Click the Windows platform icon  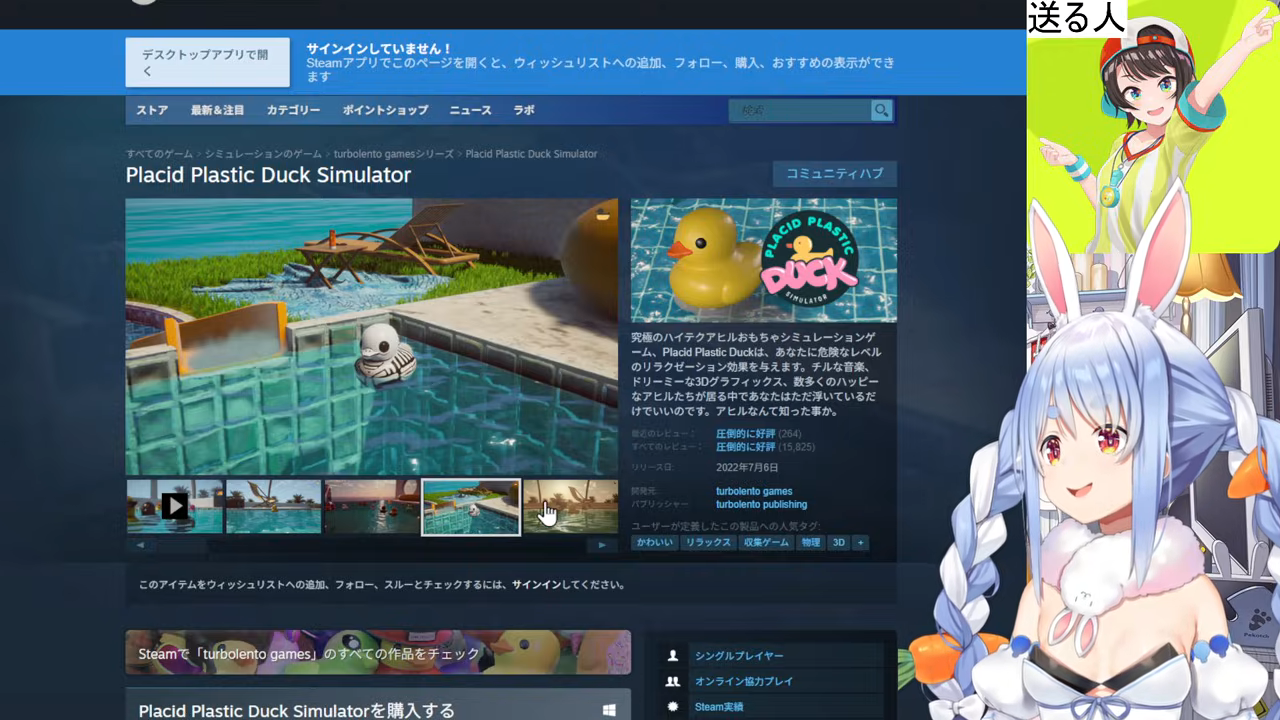pos(609,710)
